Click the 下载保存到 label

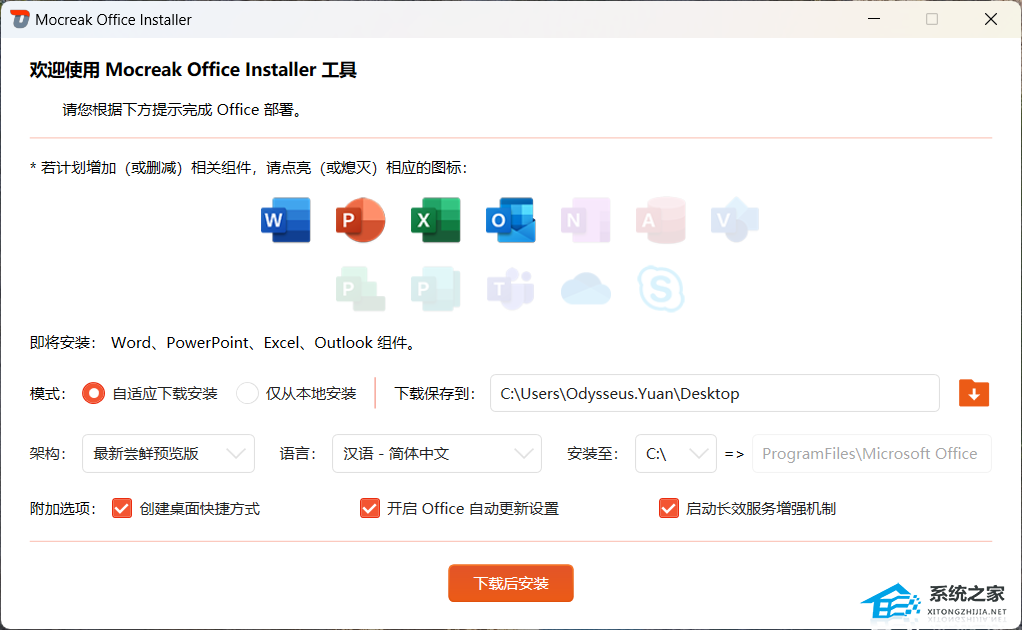click(435, 394)
